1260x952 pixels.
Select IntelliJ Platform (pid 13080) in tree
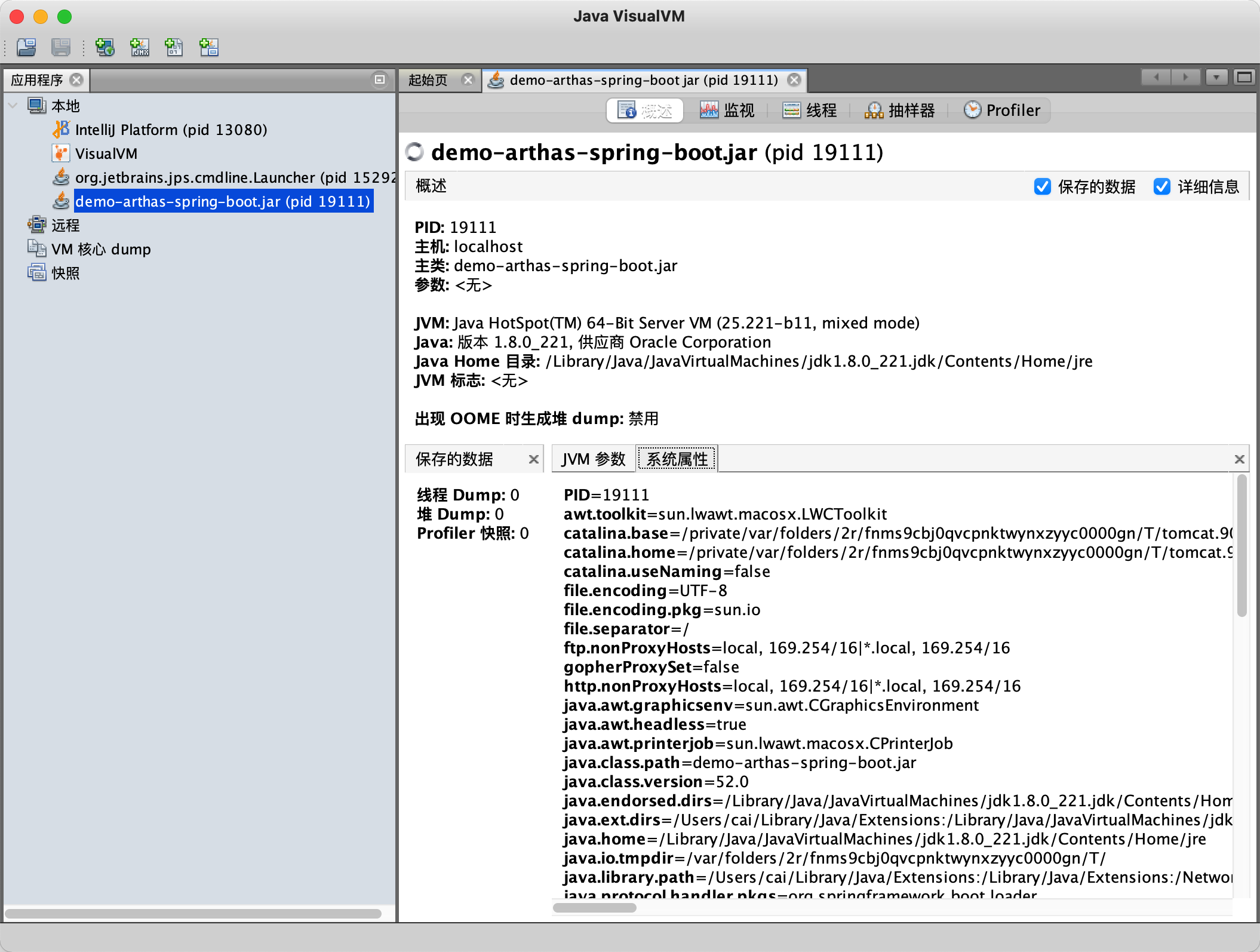pos(171,130)
